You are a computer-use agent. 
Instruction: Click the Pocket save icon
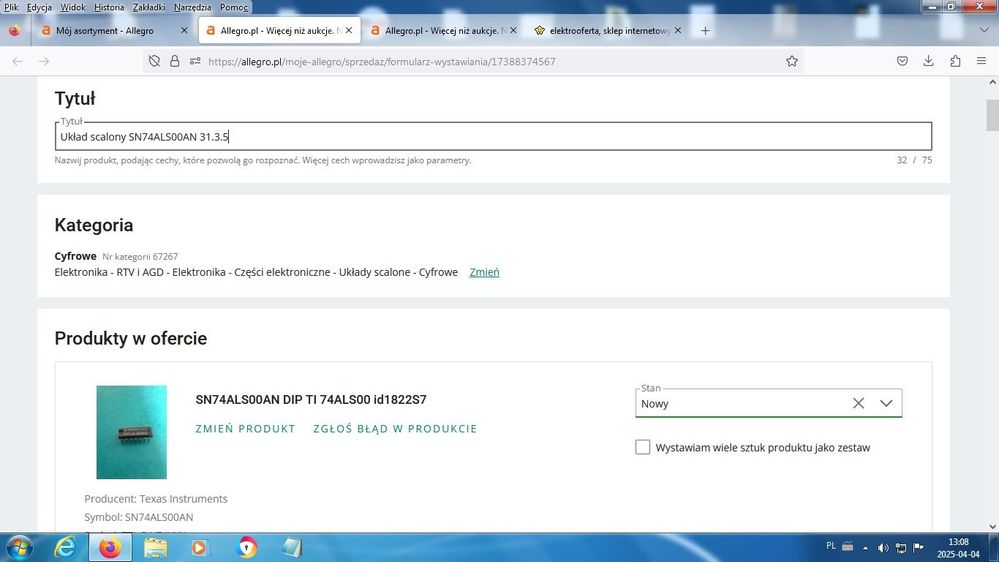pyautogui.click(x=902, y=61)
